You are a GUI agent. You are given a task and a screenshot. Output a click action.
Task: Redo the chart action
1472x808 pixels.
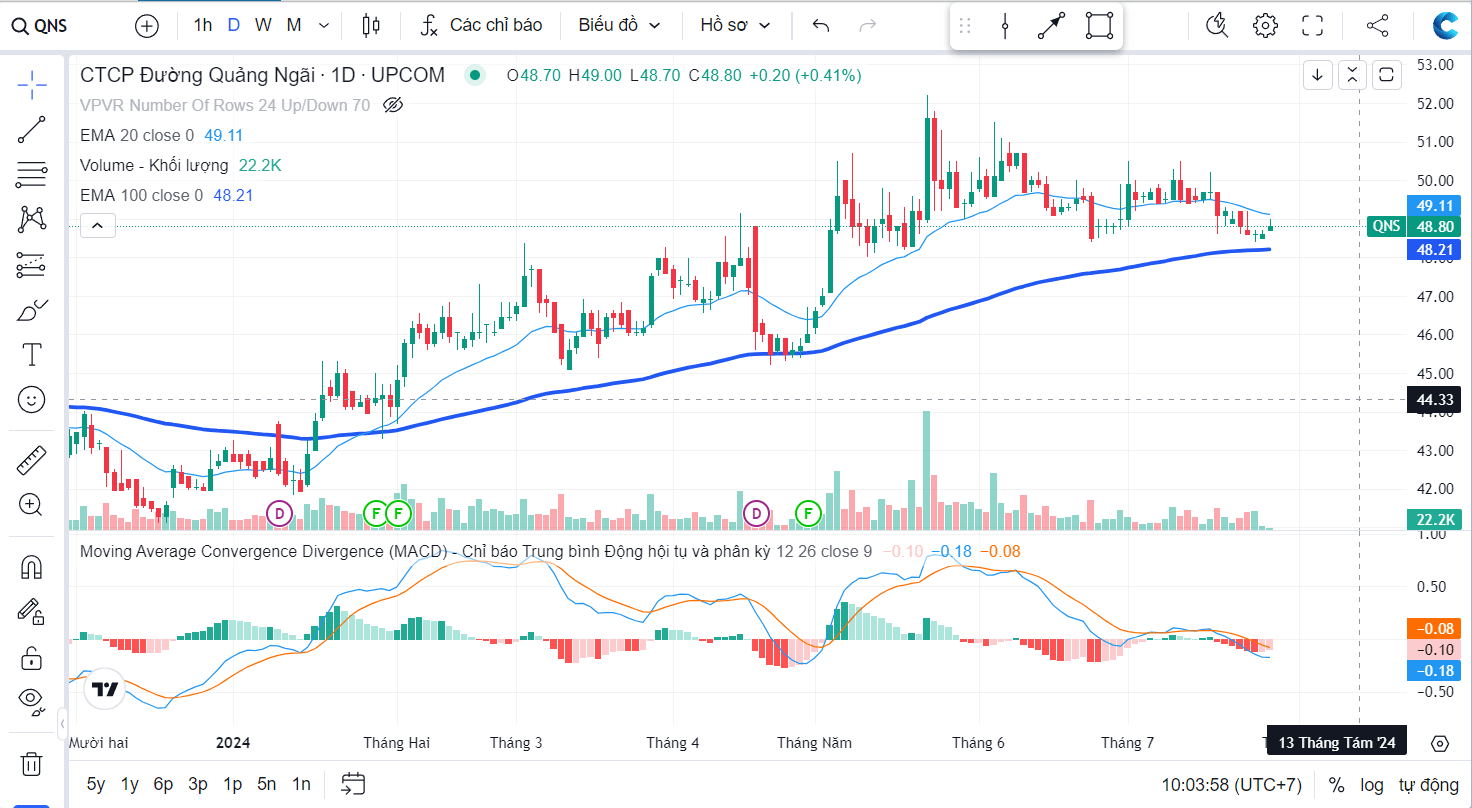tap(868, 26)
